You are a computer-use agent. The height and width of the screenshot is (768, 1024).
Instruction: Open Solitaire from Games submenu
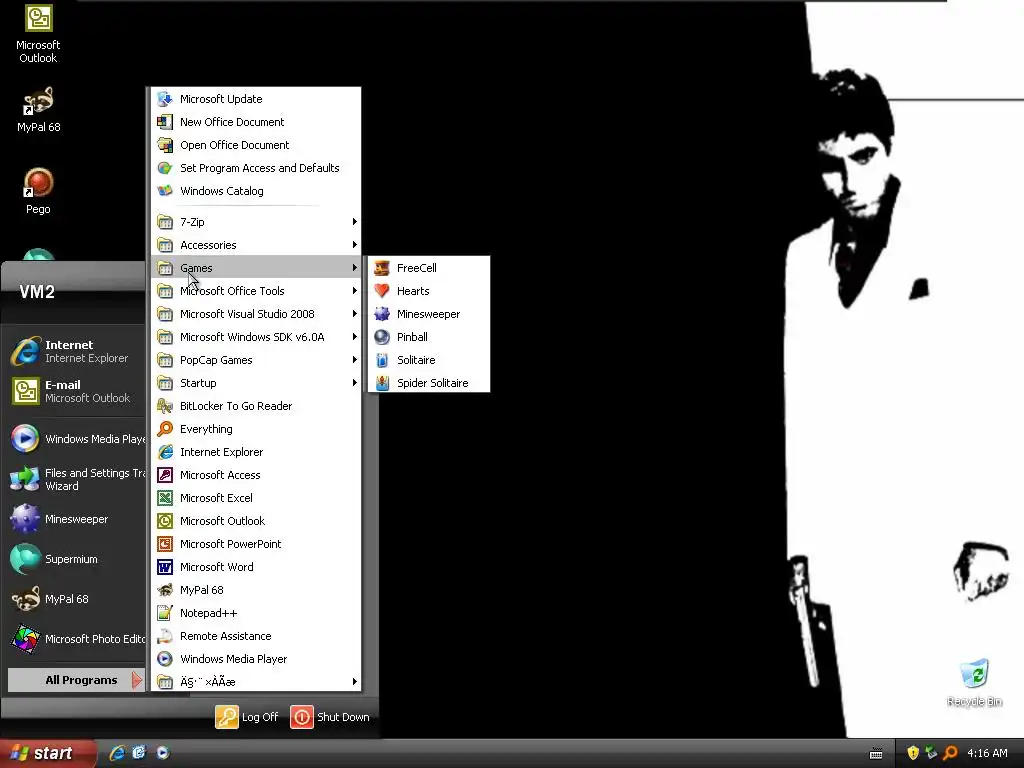pyautogui.click(x=428, y=360)
